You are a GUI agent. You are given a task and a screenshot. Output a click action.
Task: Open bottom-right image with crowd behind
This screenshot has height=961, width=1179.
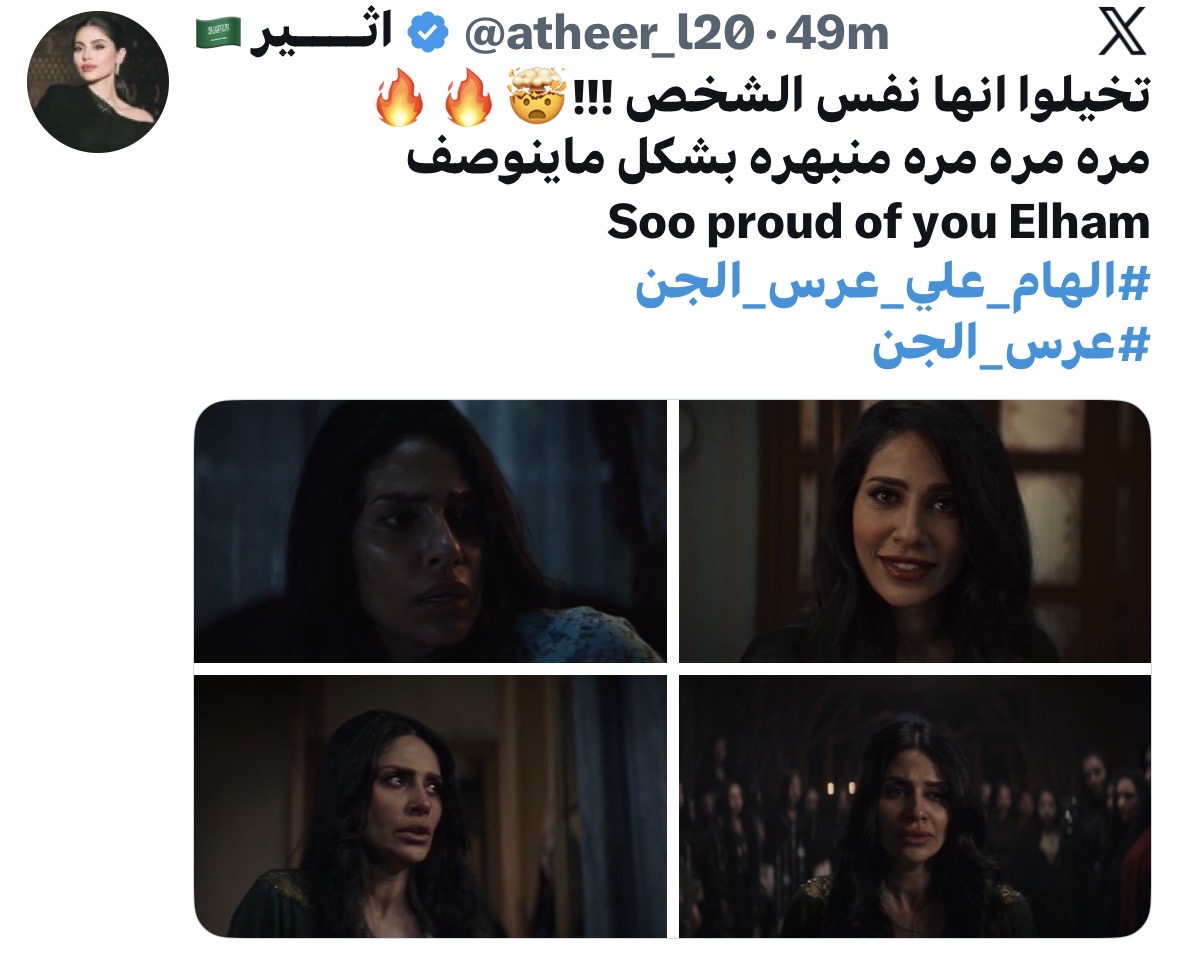[x=915, y=806]
